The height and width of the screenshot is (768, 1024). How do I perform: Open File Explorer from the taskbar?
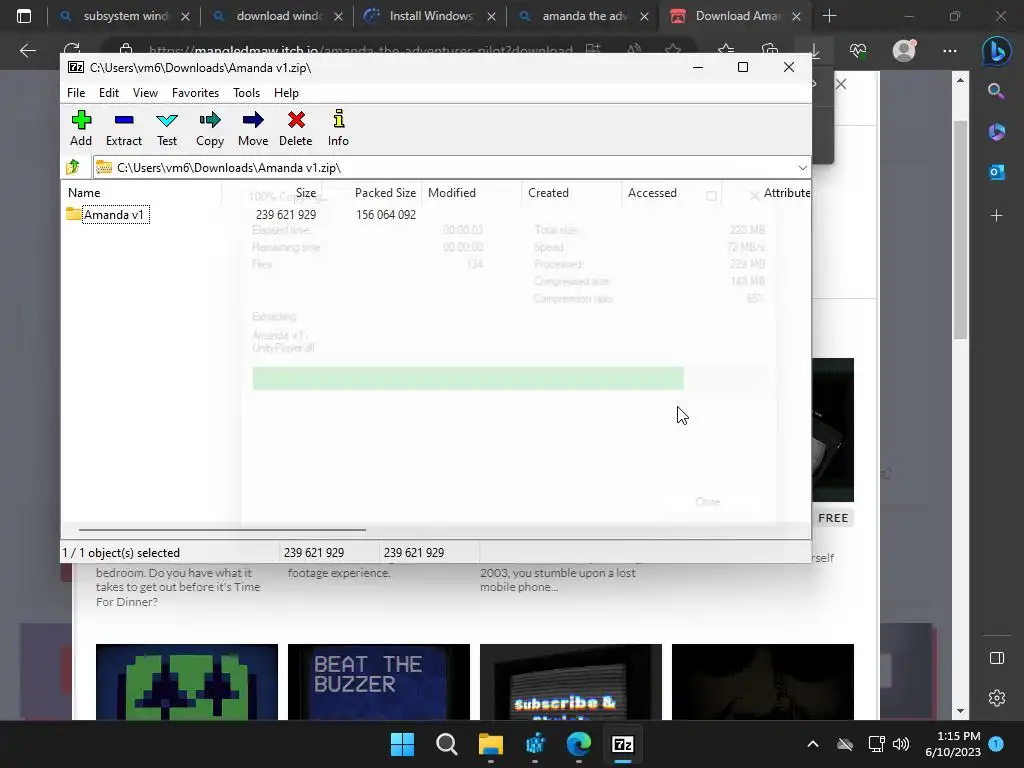click(x=490, y=744)
